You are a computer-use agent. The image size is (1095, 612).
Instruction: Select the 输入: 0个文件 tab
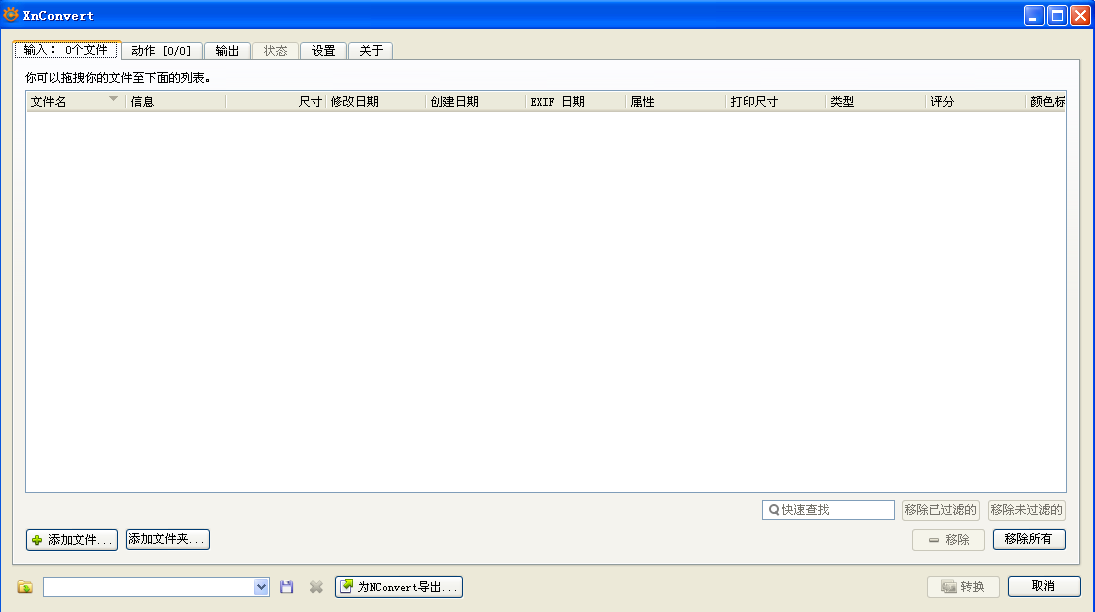[x=66, y=50]
